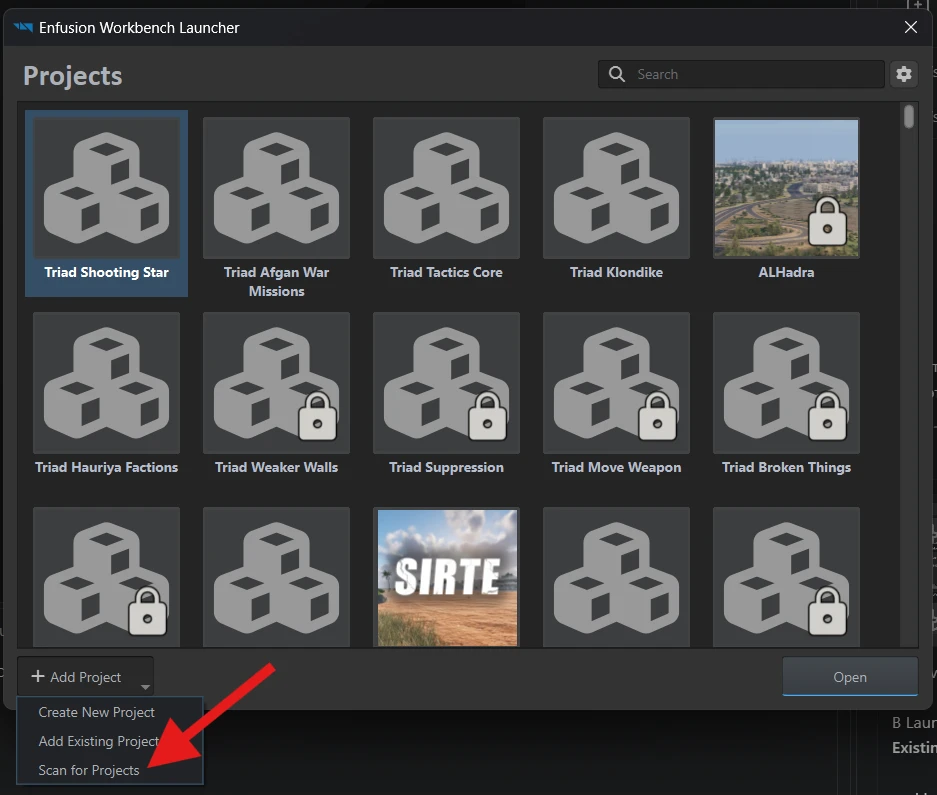The image size is (937, 795).
Task: Select the SIRTE project thumbnail
Action: (446, 577)
